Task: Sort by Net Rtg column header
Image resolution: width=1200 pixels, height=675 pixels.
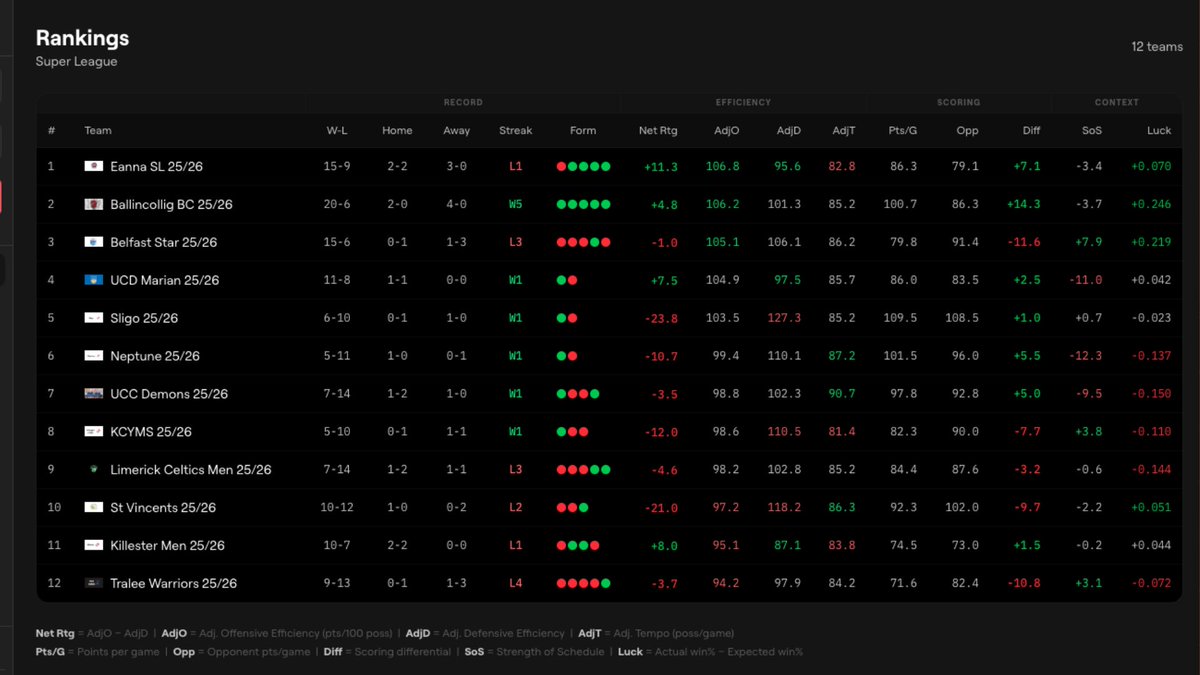Action: (658, 131)
